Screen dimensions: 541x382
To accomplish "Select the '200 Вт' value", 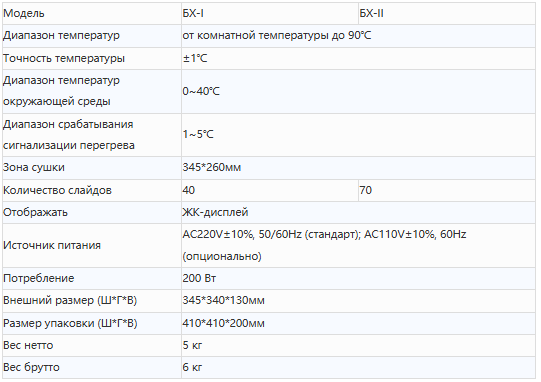I will point(199,278).
